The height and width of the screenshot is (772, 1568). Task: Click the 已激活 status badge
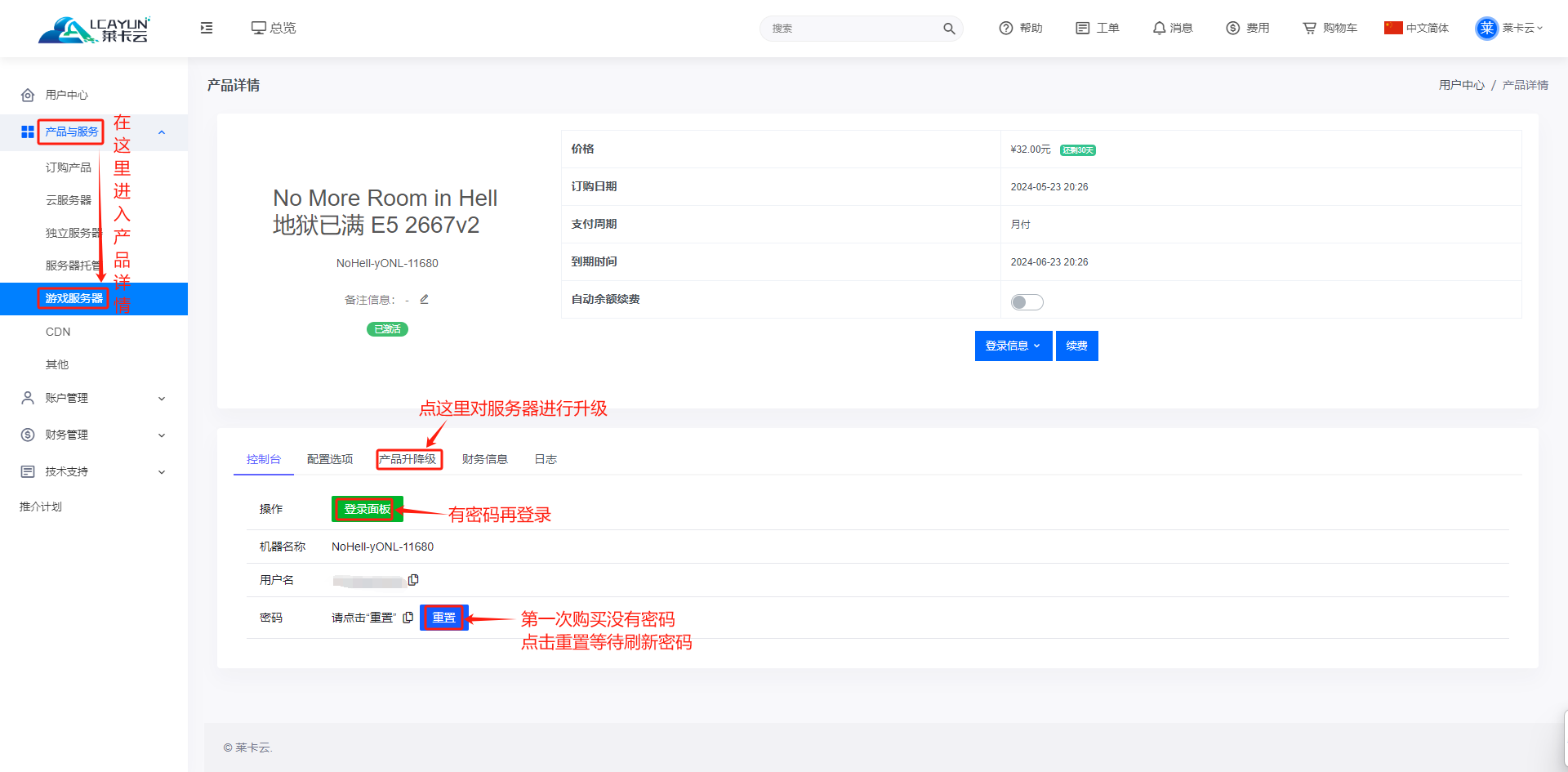(x=387, y=329)
